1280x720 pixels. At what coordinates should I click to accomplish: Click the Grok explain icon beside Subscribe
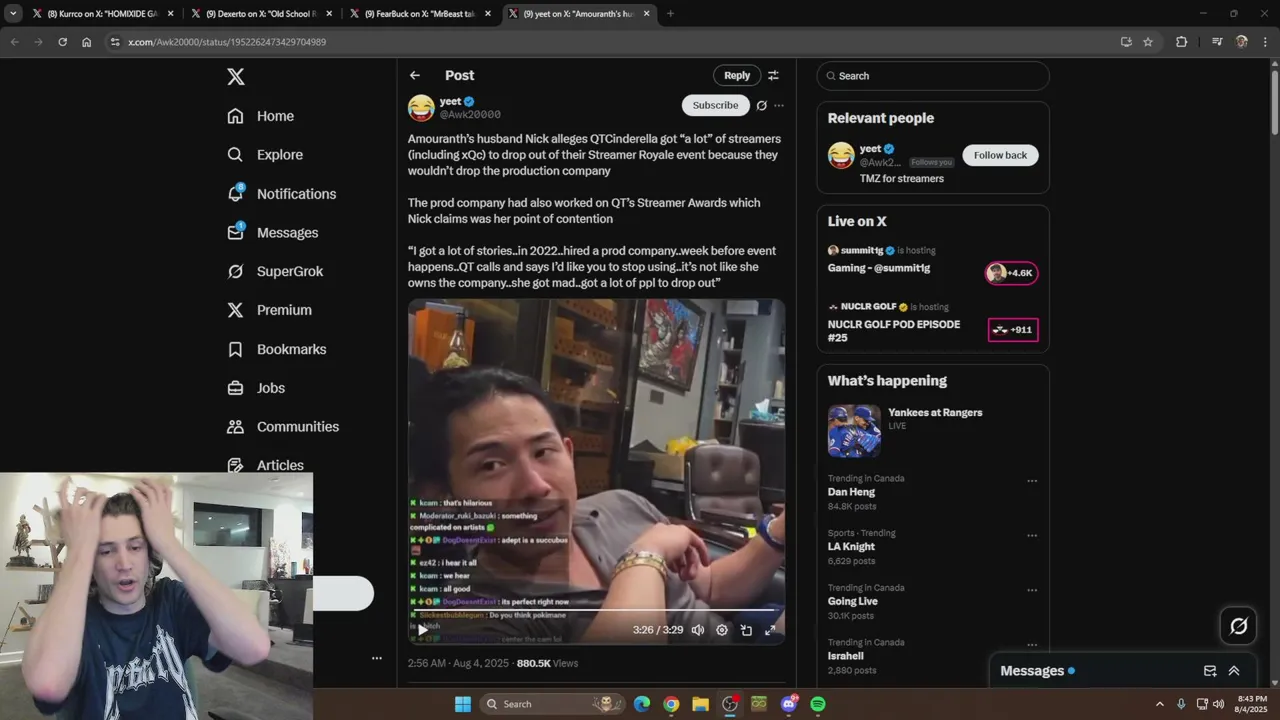coord(761,105)
